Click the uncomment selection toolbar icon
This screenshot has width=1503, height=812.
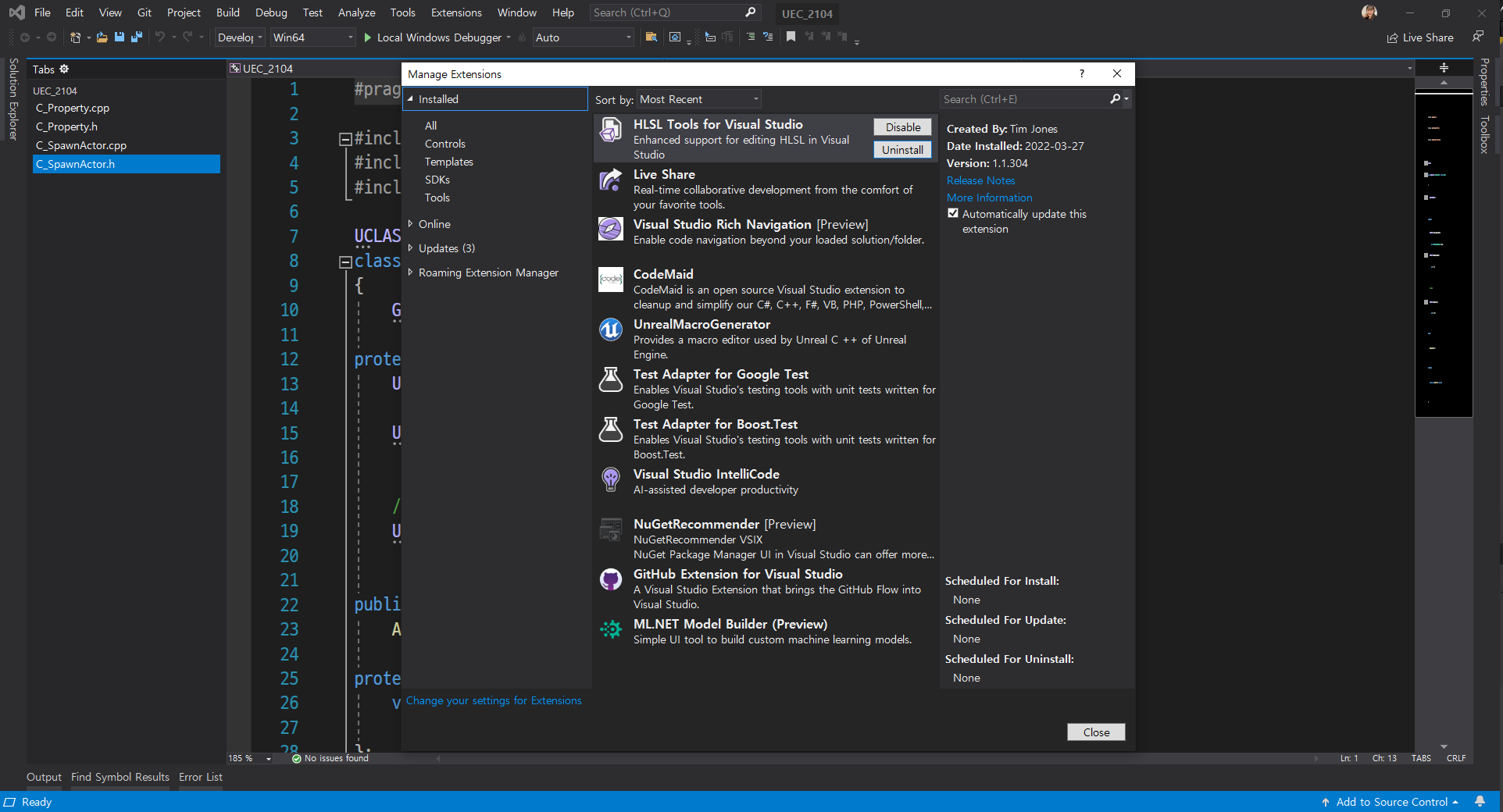click(x=768, y=37)
